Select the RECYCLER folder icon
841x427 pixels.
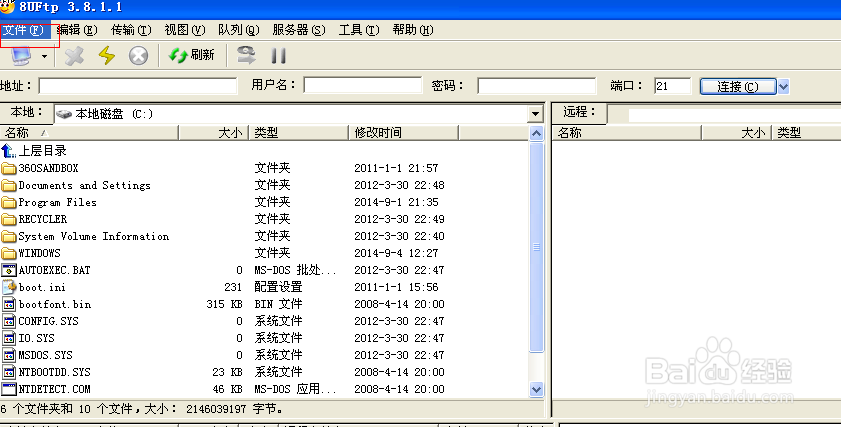(9, 219)
